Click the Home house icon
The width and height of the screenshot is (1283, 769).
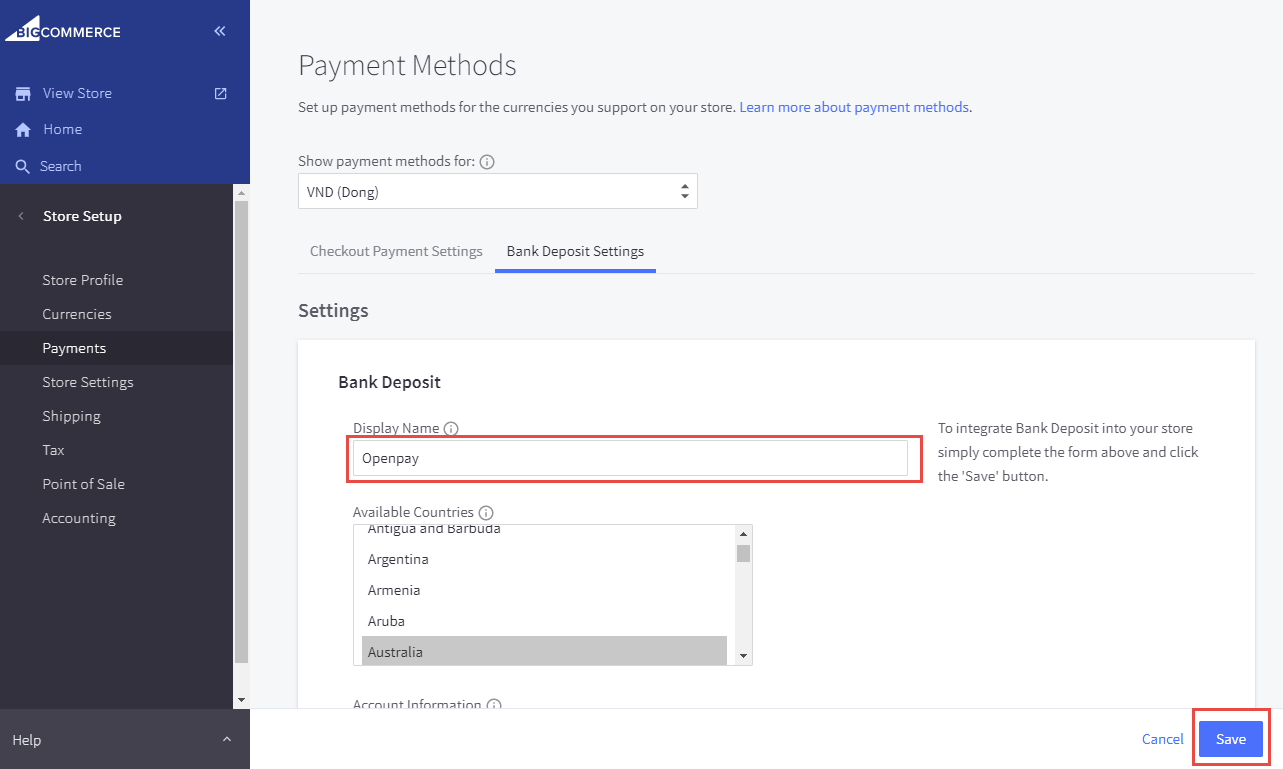point(22,130)
